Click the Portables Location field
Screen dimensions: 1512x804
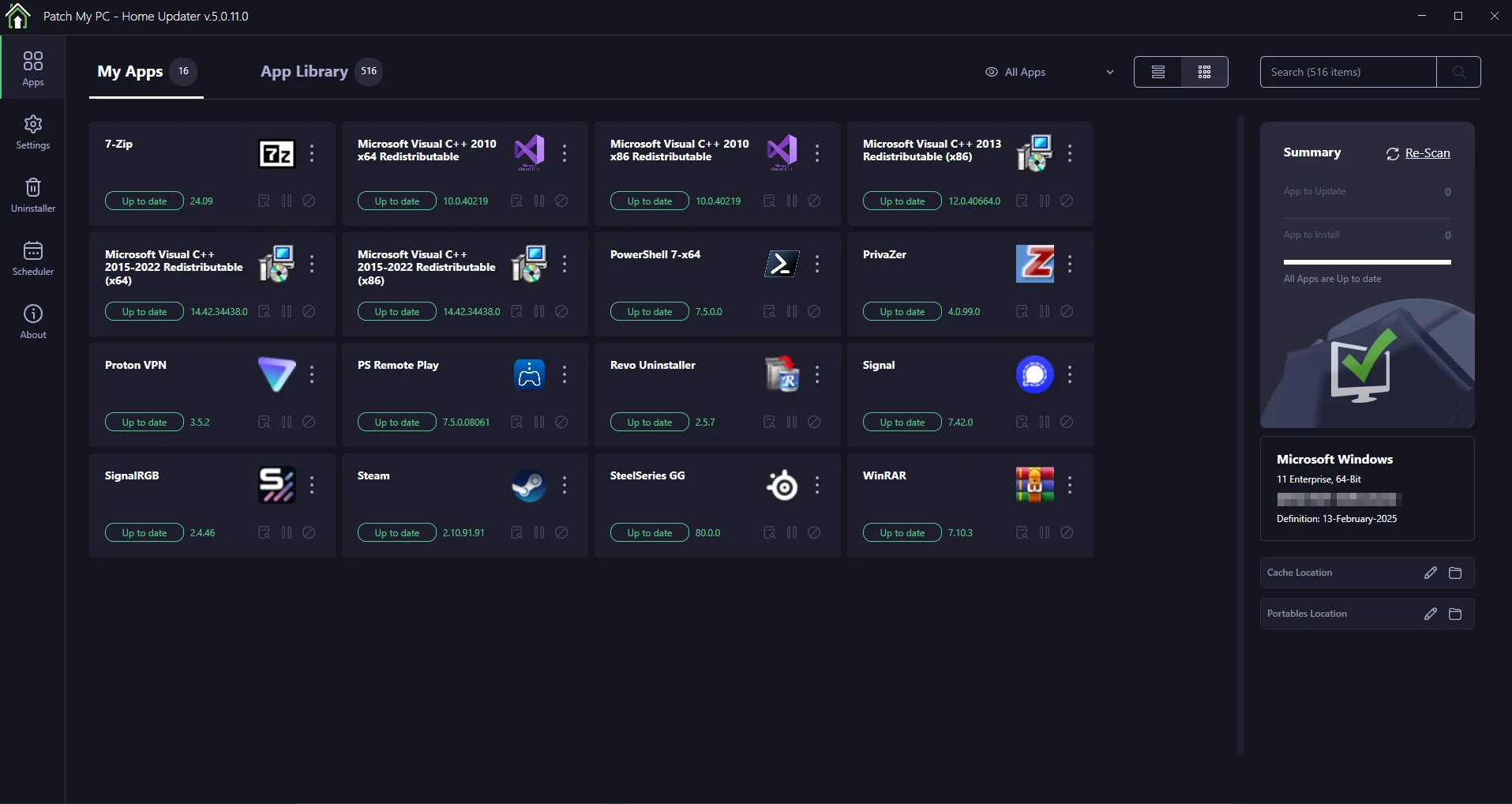tap(1368, 614)
